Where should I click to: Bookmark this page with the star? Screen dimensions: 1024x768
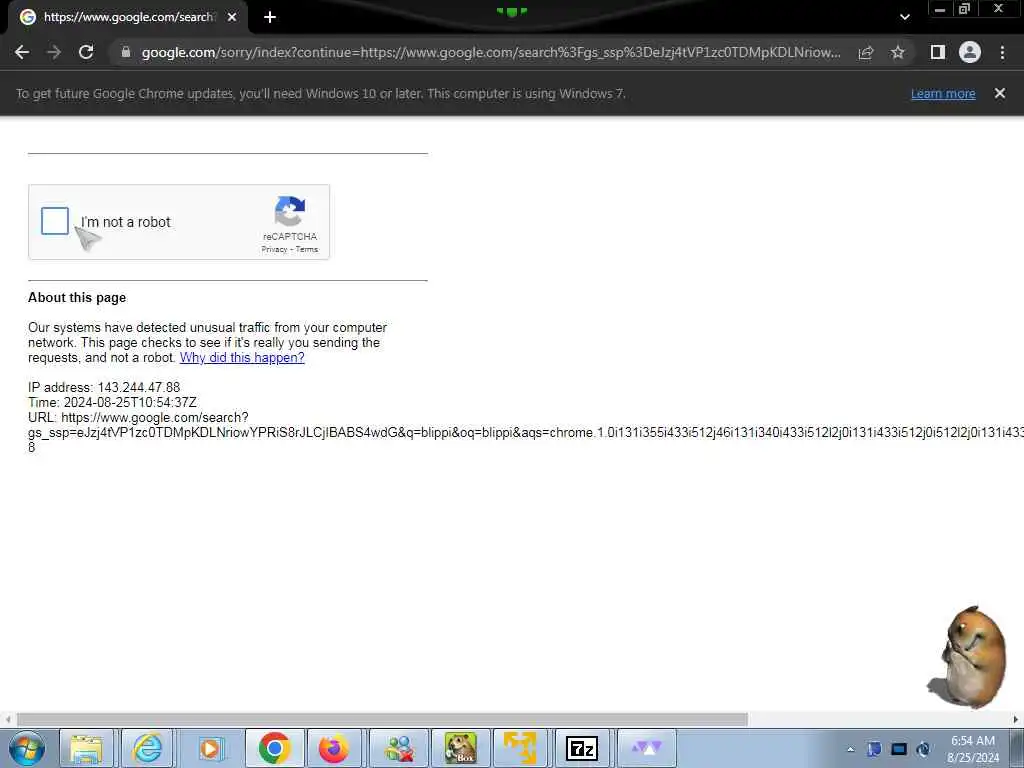point(898,52)
